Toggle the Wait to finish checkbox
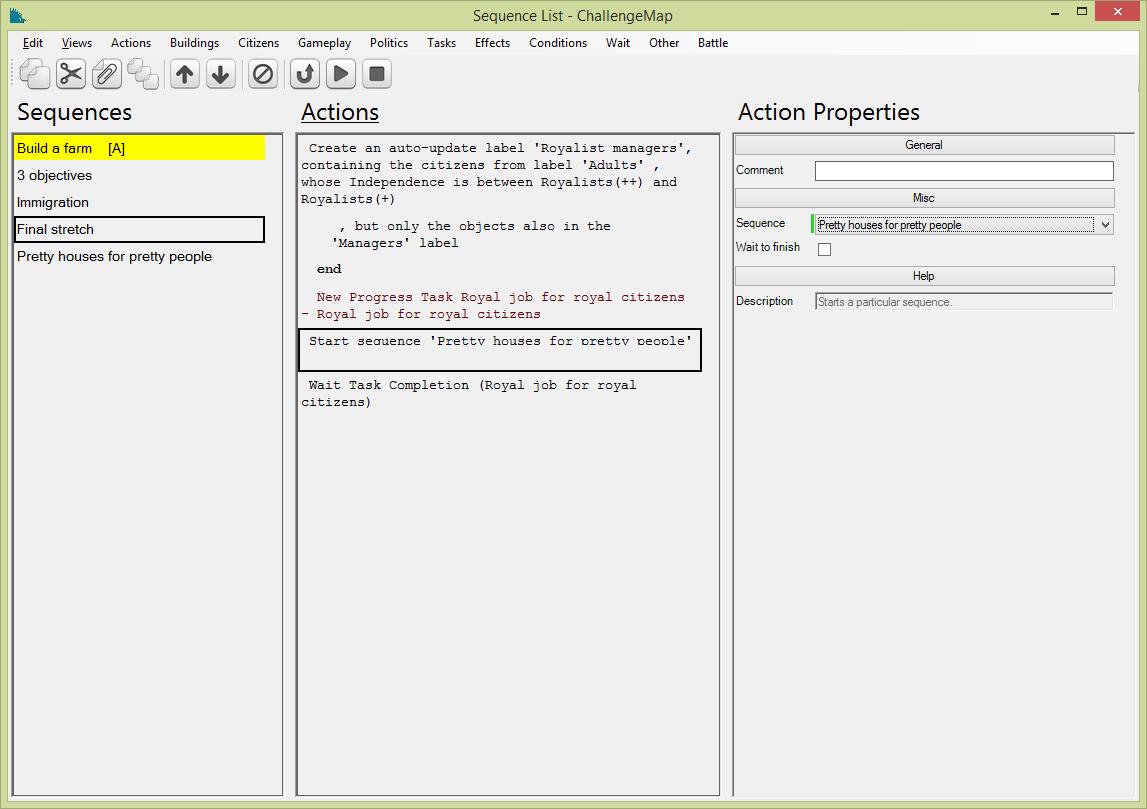 [824, 249]
